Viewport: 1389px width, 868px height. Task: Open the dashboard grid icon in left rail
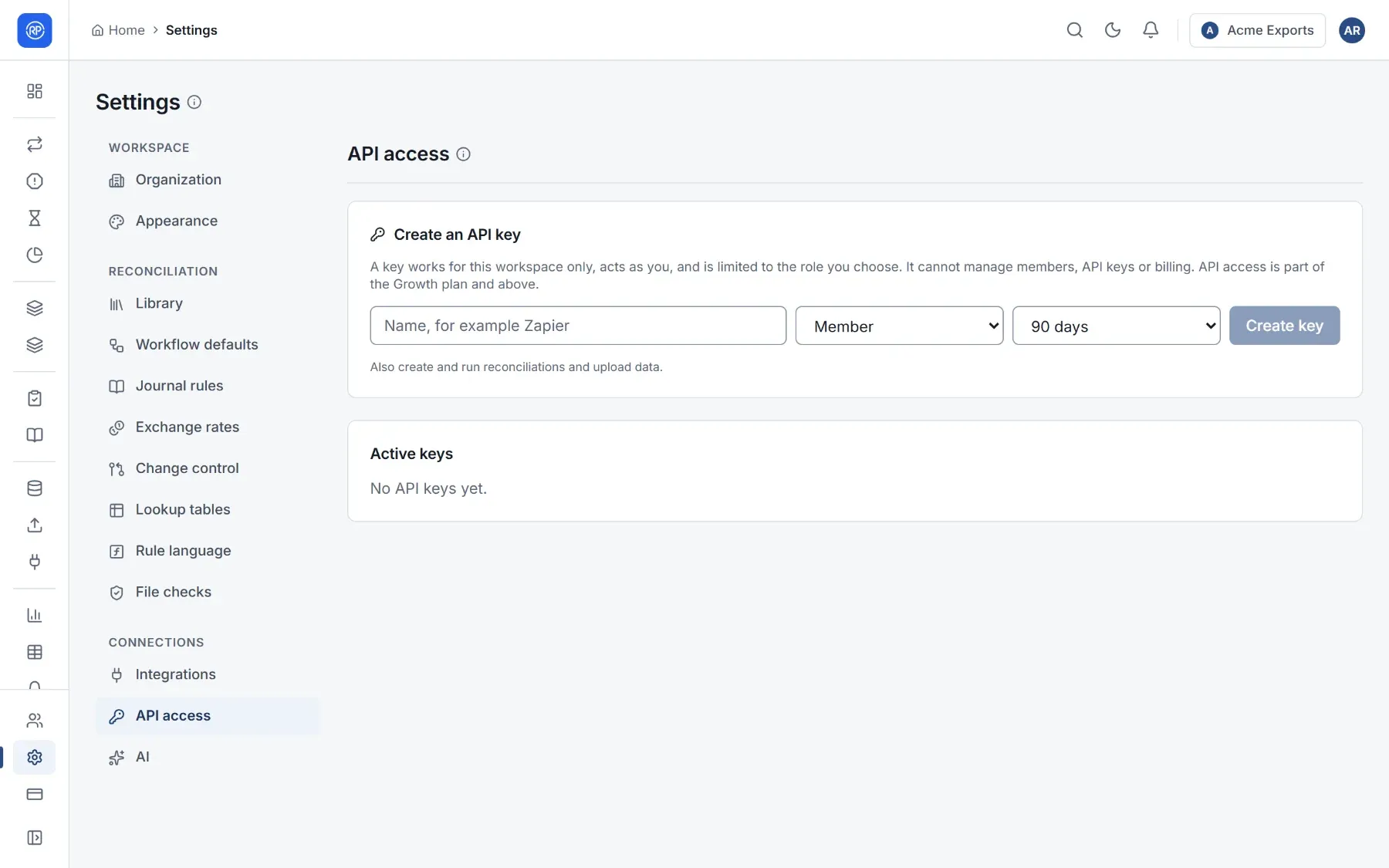[x=35, y=91]
